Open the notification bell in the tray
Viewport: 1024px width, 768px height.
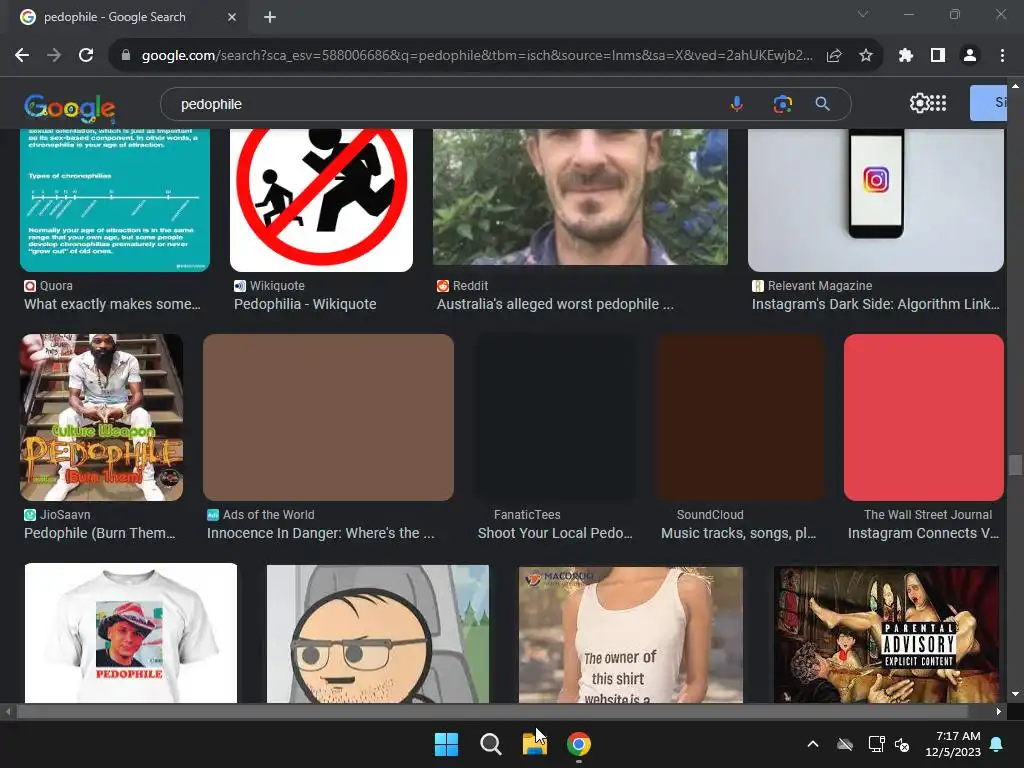[x=997, y=744]
